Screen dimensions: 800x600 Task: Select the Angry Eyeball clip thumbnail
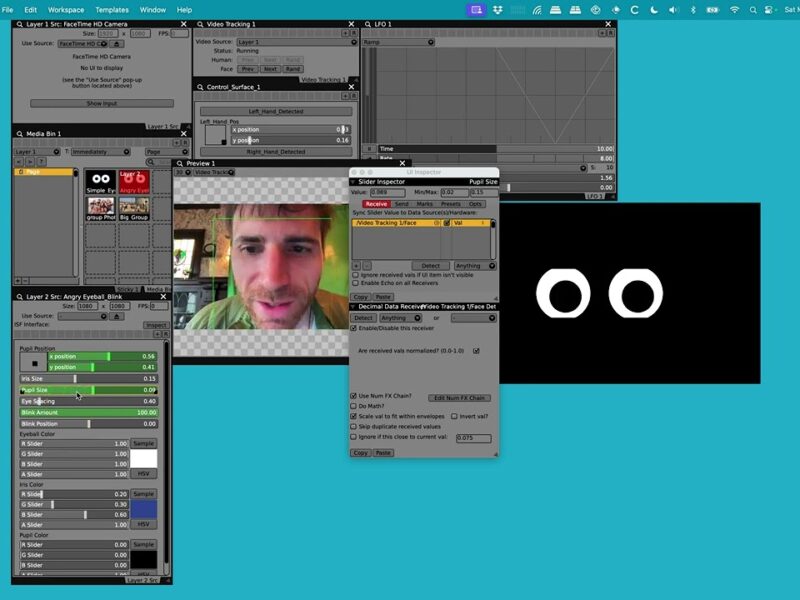[x=133, y=181]
